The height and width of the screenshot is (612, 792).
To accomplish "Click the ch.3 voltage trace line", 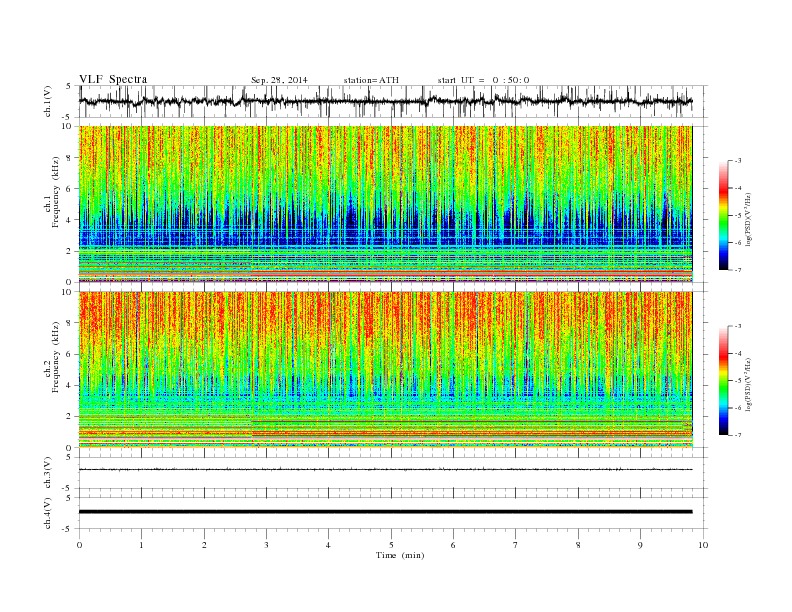I will (386, 470).
